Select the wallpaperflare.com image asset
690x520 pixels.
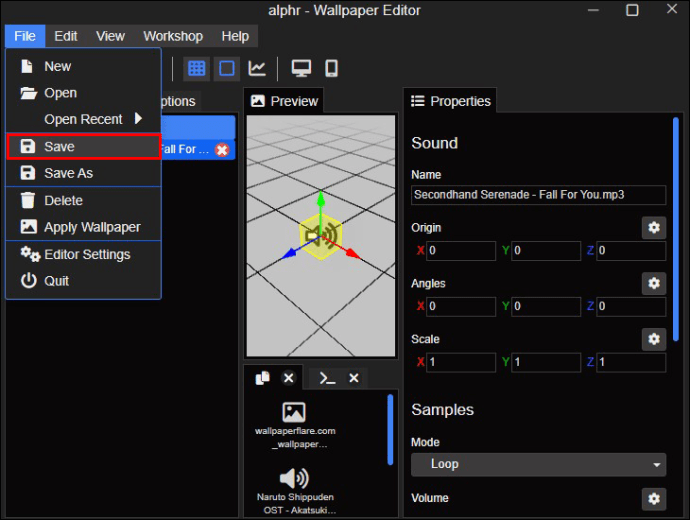point(294,425)
